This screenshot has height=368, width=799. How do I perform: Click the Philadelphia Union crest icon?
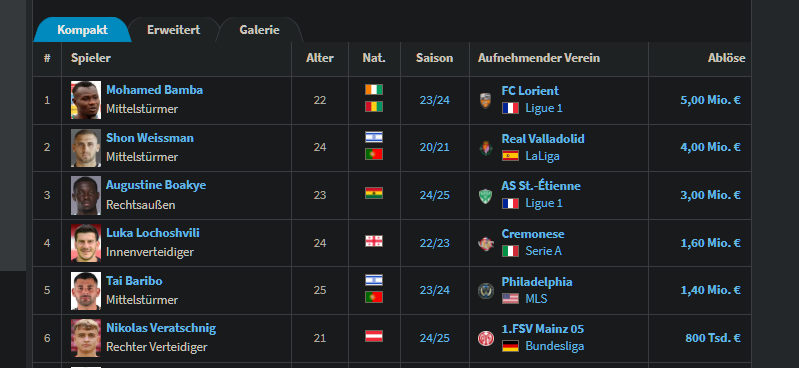pyautogui.click(x=486, y=291)
